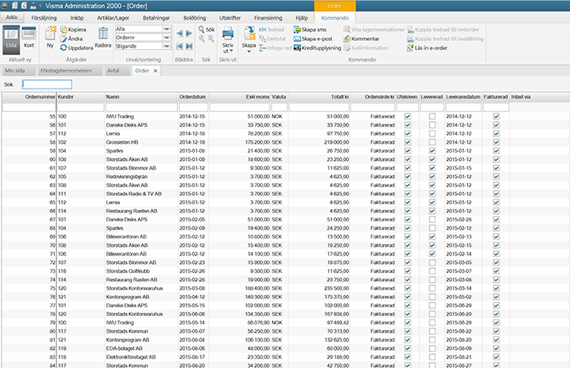Toggle Fakturerad checkbox for order 67
The image size is (570, 368).
pos(496,220)
